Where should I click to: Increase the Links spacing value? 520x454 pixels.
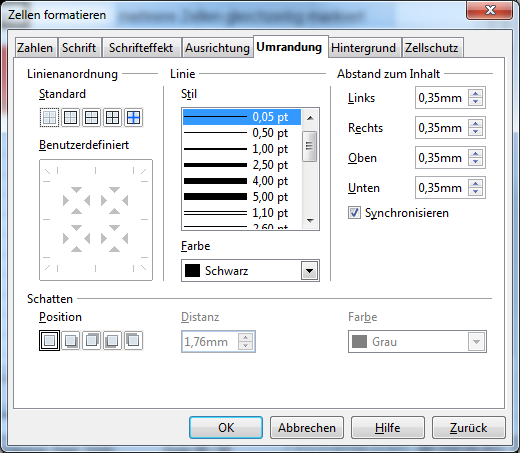tap(476, 94)
